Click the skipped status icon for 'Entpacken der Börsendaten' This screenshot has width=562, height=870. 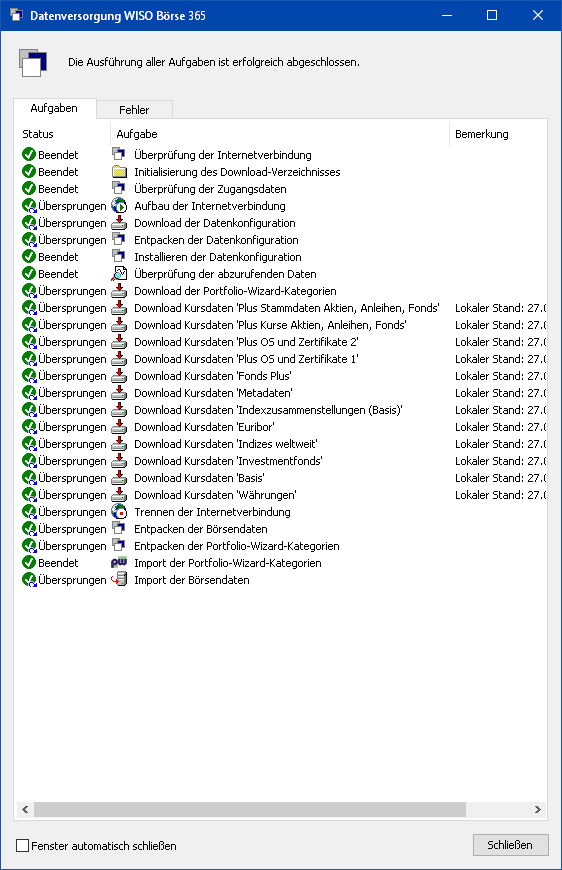pos(29,529)
